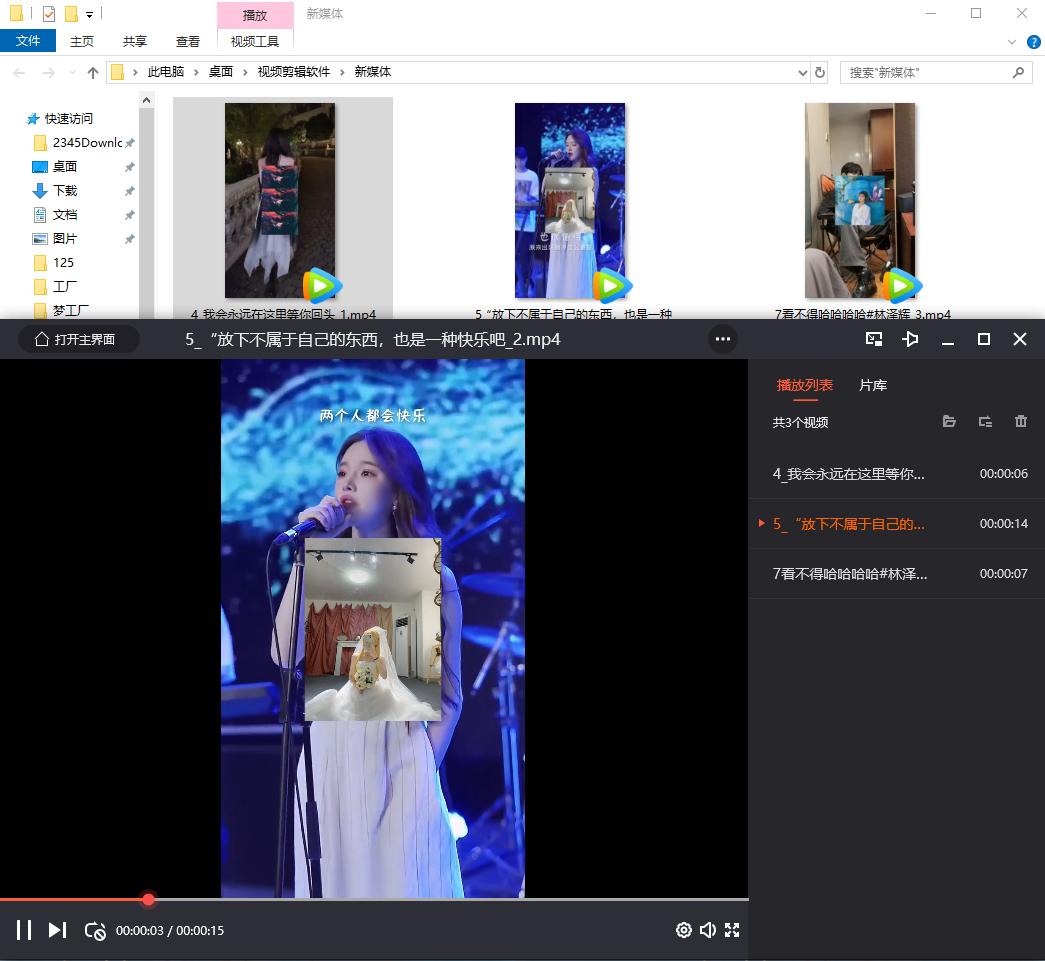Clear playlist with the trash icon
This screenshot has height=961, width=1045.
pos(1020,422)
